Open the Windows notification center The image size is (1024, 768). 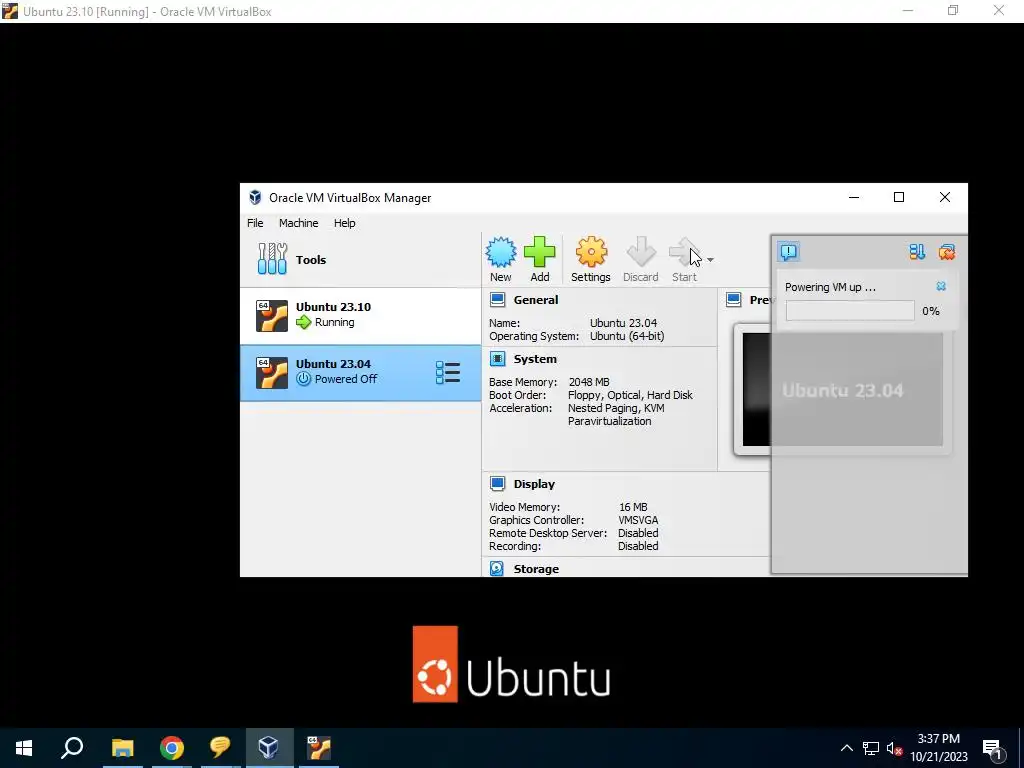(x=993, y=748)
